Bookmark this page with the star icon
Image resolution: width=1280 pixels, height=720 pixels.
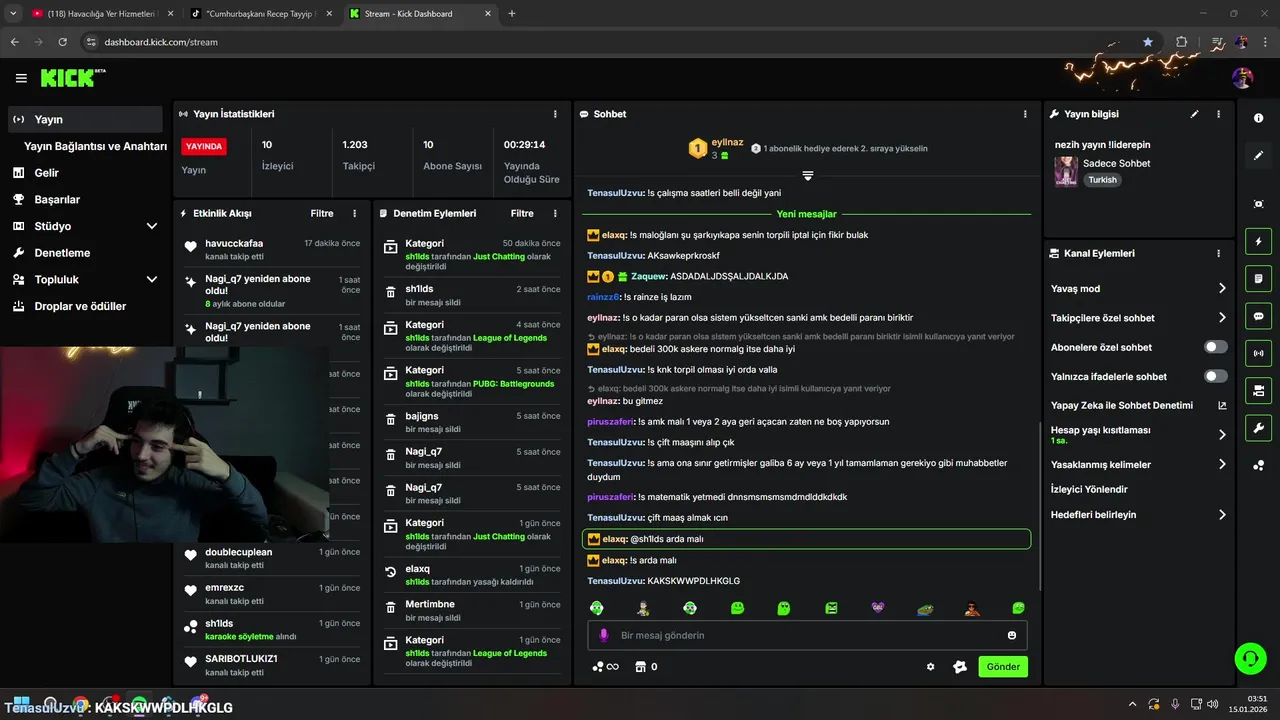pos(1148,42)
